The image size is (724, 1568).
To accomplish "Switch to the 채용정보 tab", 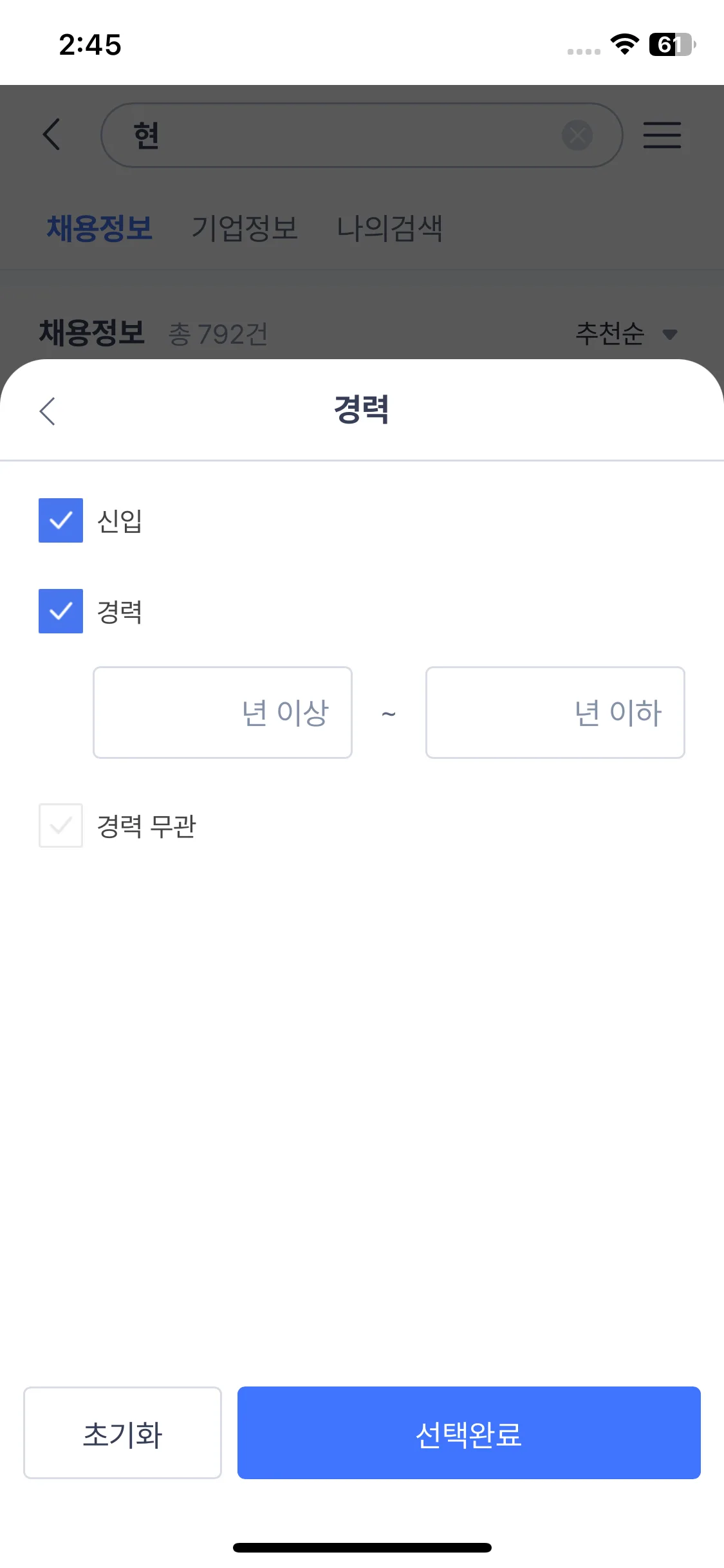I will (100, 229).
